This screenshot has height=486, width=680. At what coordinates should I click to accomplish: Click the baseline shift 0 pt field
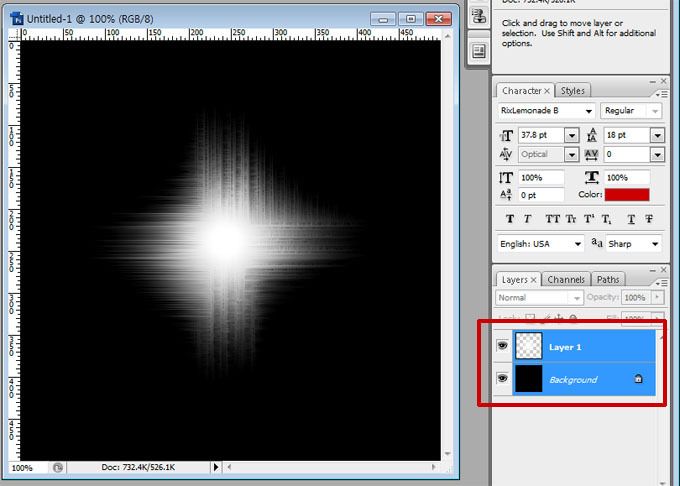pos(541,195)
